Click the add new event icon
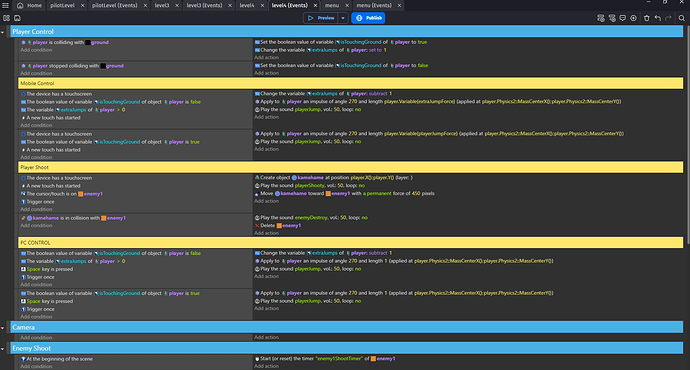 tap(601, 18)
